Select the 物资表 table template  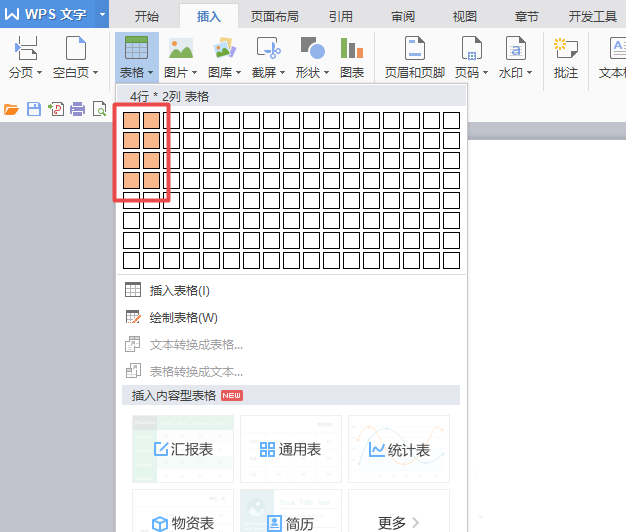tap(183, 511)
